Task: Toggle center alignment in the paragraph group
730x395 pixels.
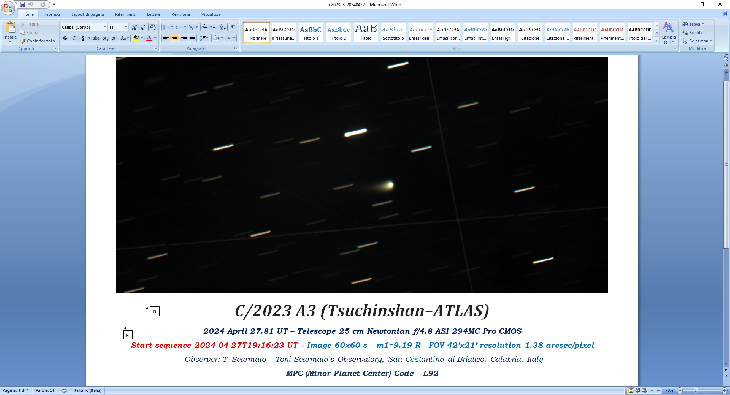Action: point(175,38)
